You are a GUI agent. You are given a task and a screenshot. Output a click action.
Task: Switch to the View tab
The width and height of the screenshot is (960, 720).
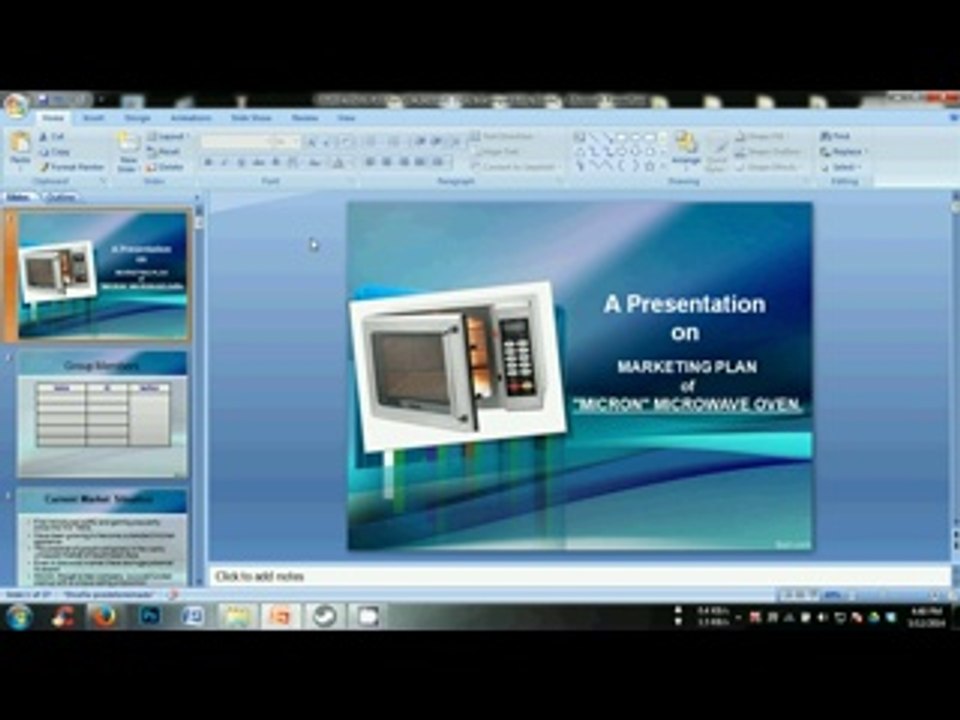[346, 118]
